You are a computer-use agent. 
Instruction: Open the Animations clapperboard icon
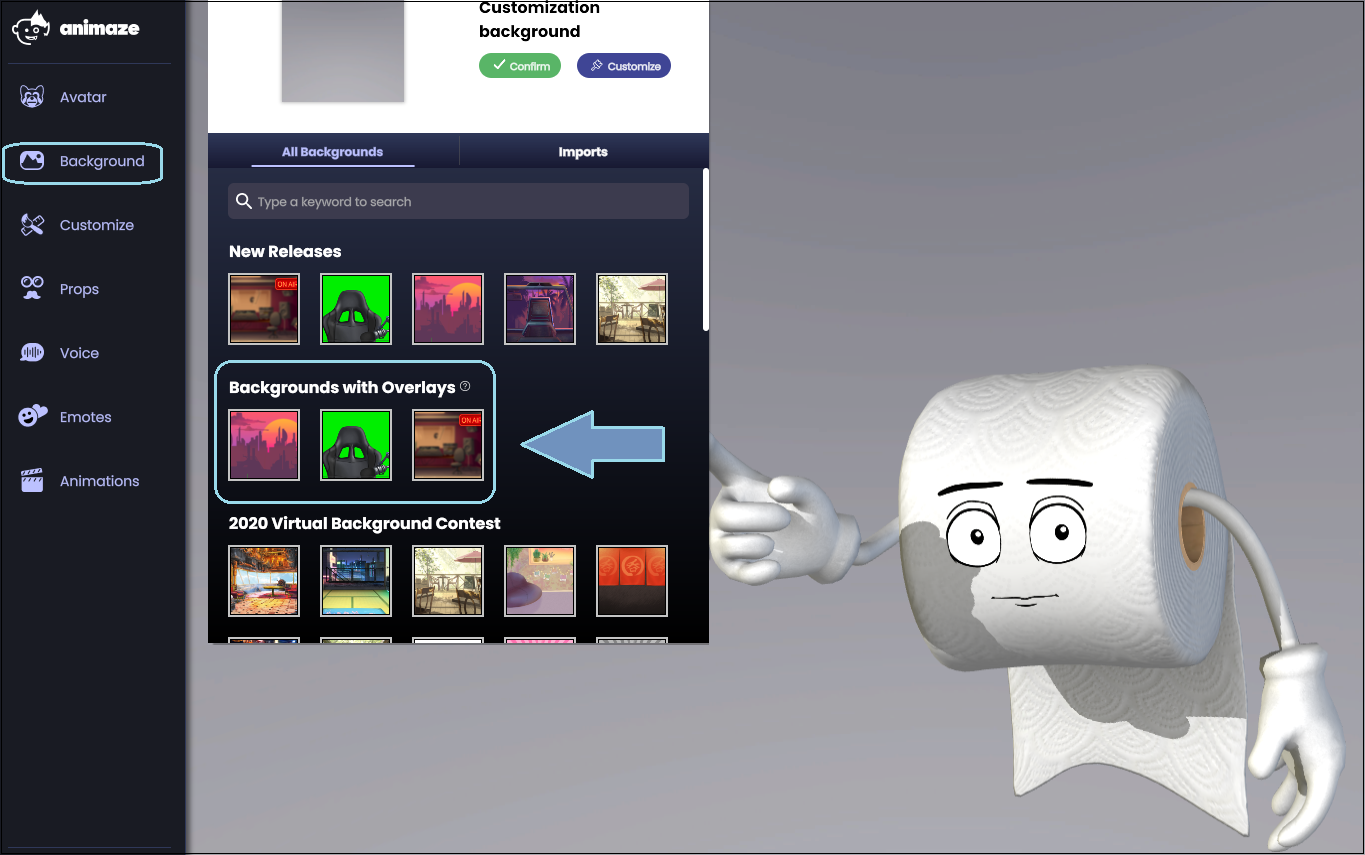(x=32, y=481)
